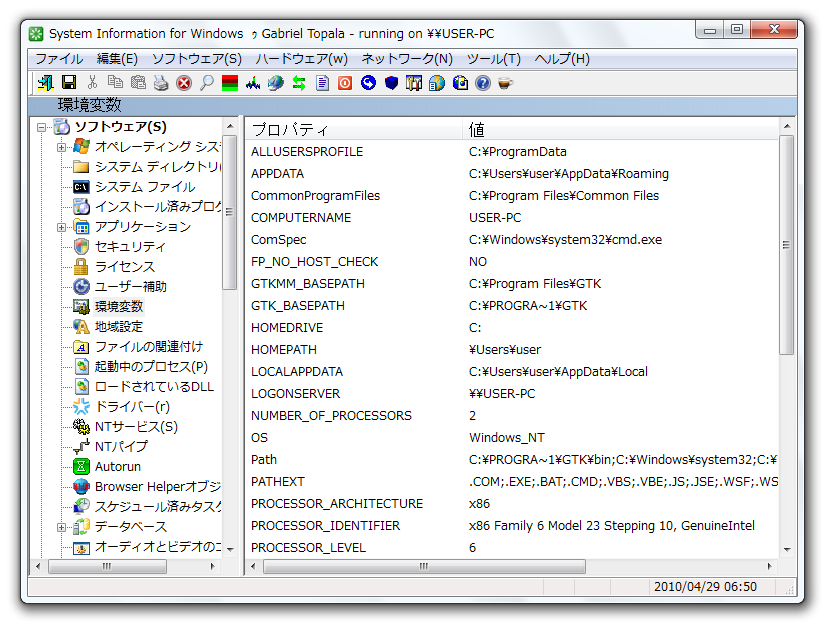Click the プロパティ column header

coord(354,129)
